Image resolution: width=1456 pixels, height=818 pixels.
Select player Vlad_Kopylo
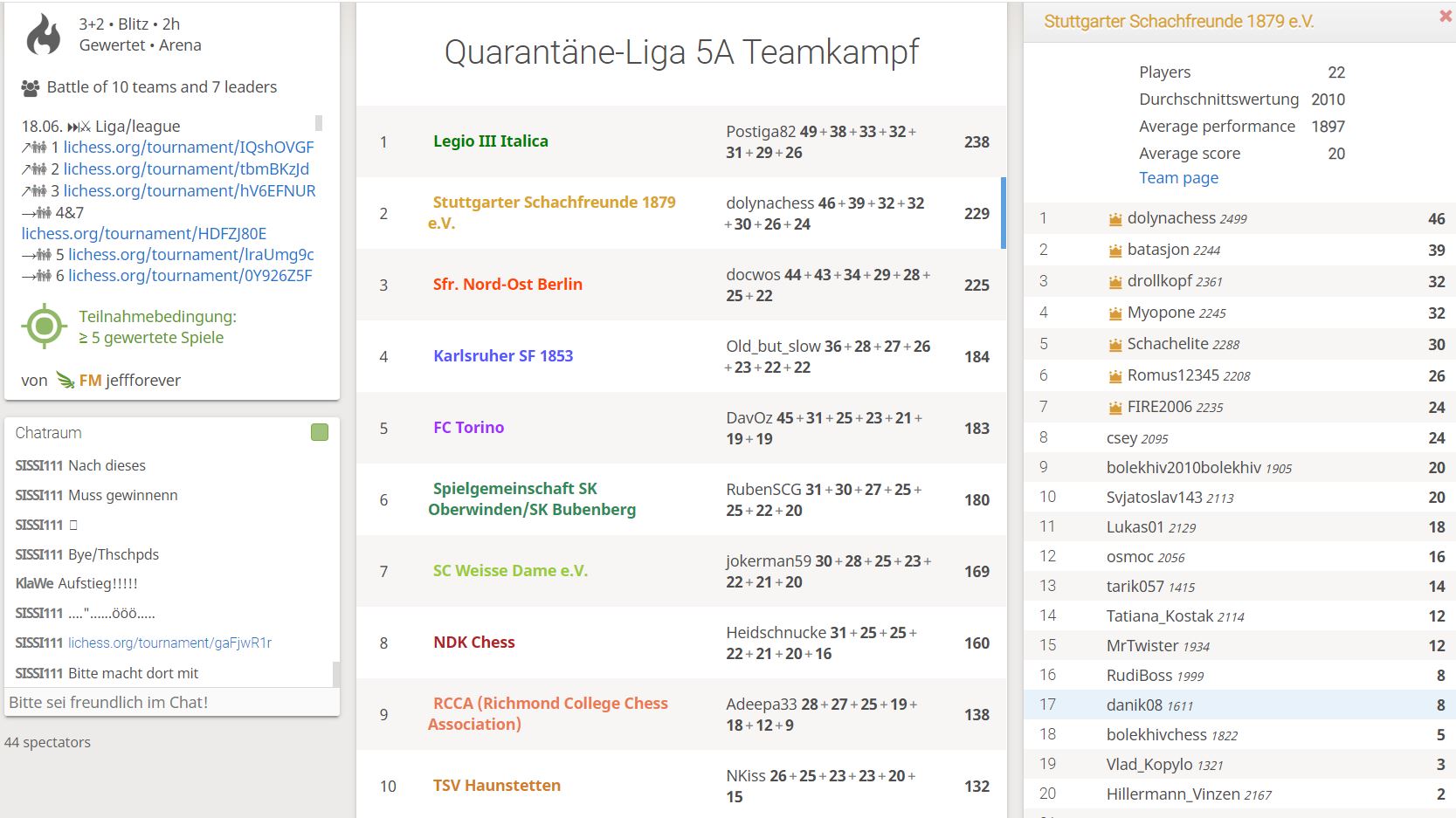(x=1239, y=765)
